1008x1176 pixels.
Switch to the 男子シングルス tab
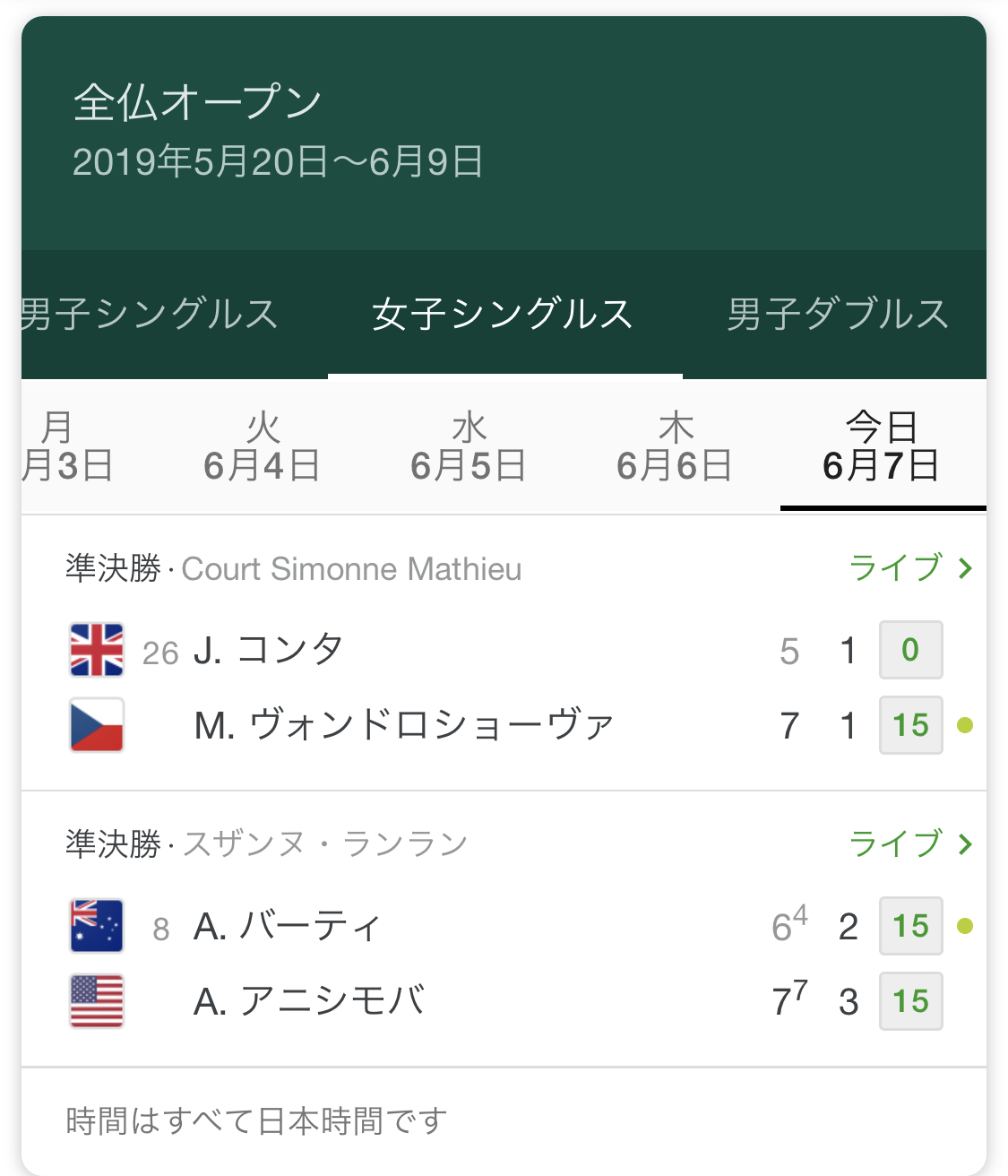149,315
